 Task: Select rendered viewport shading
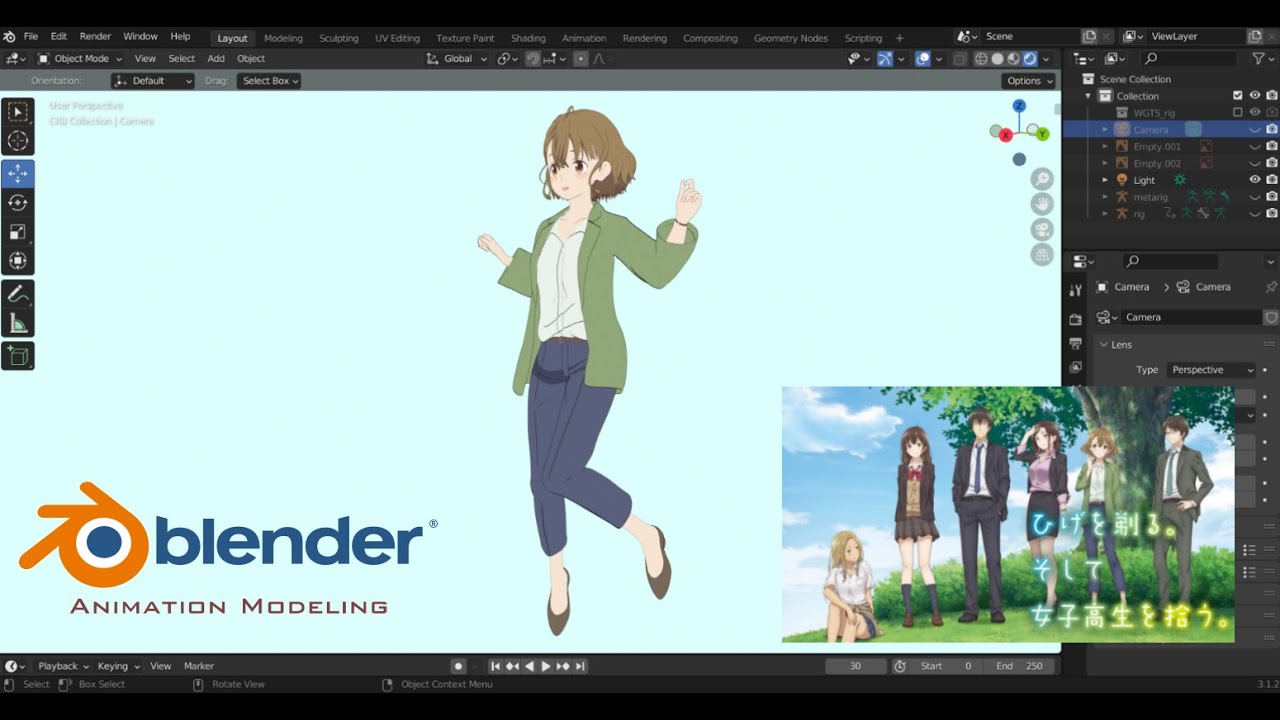tap(1029, 59)
